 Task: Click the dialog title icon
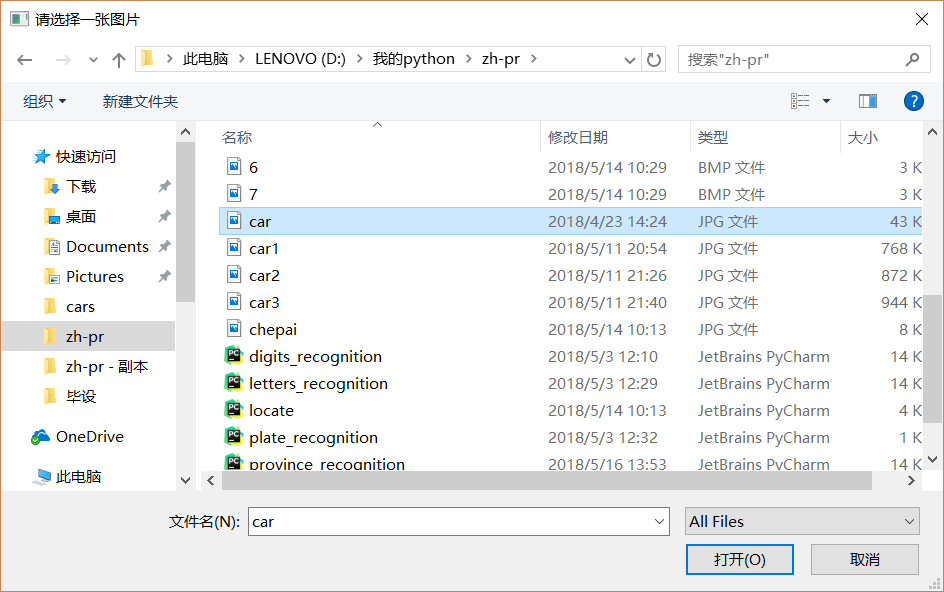19,19
